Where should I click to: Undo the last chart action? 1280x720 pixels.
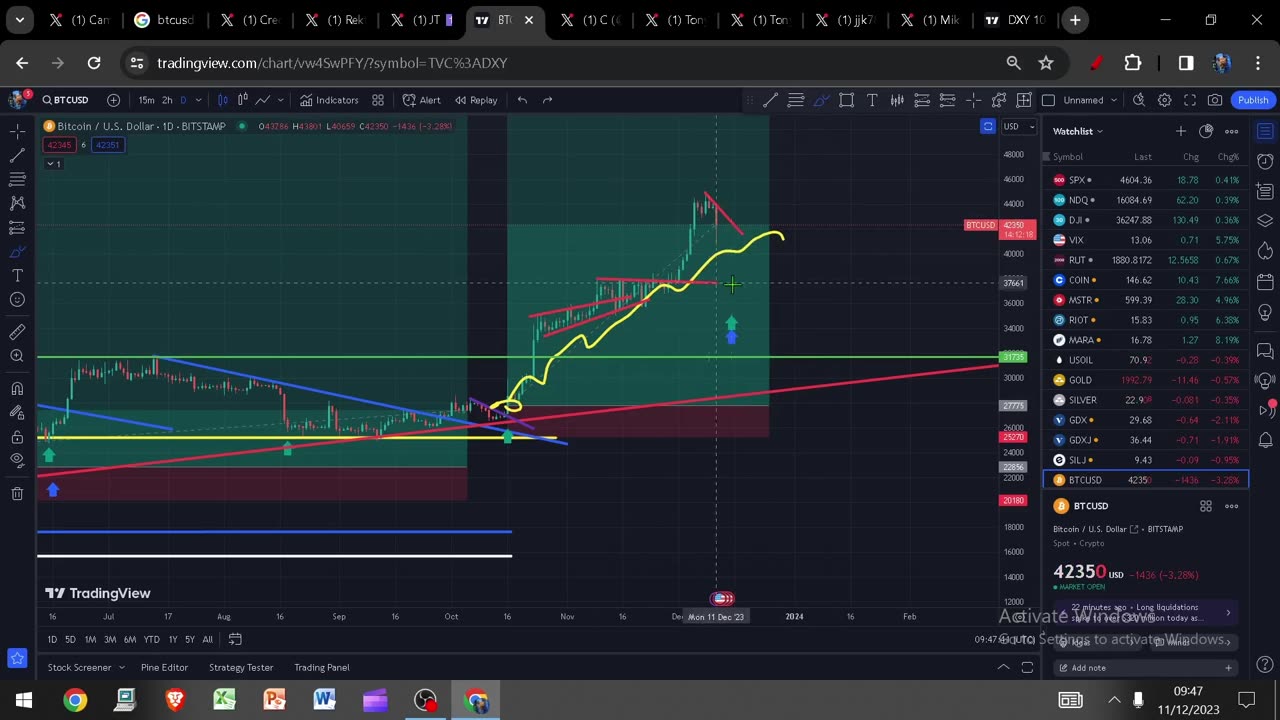(x=522, y=100)
